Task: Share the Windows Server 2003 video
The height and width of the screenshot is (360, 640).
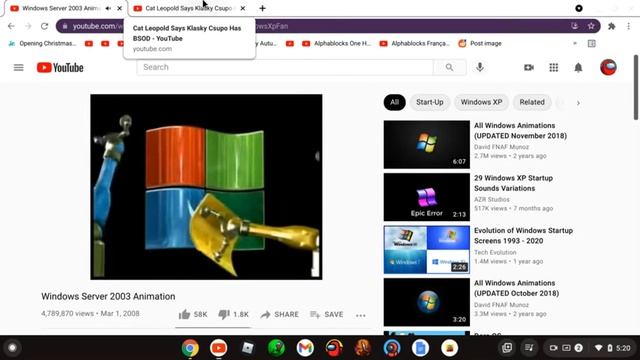Action: (280, 314)
